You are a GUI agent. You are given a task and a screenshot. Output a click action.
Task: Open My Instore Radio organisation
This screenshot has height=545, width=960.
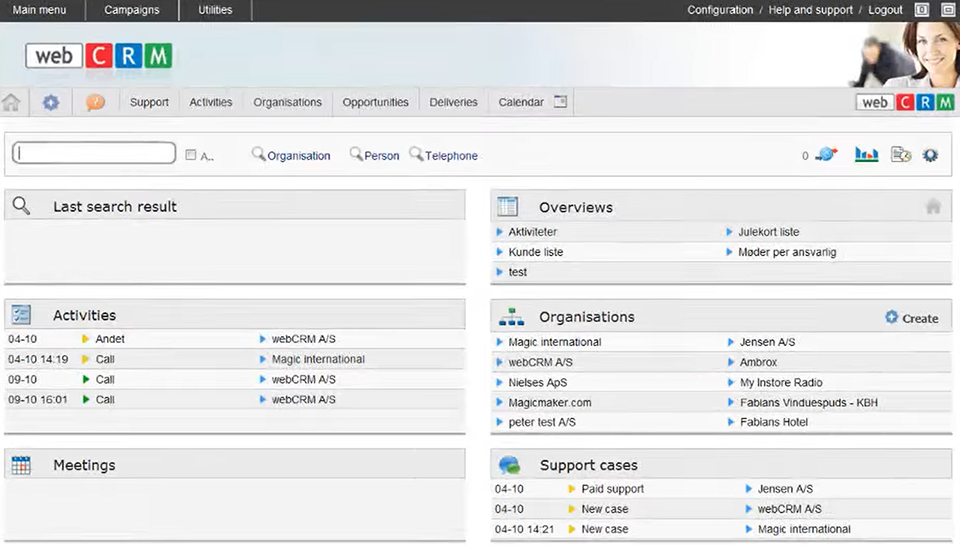781,383
